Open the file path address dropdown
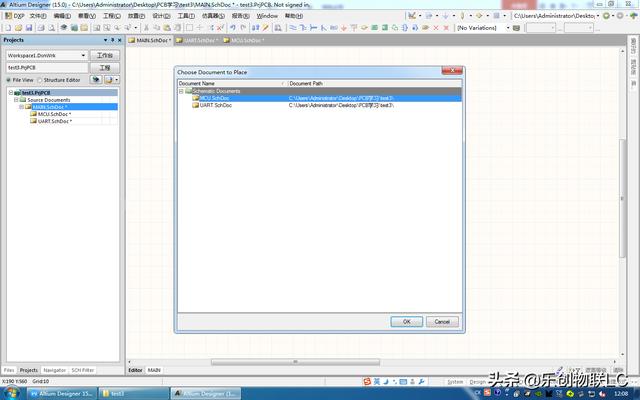Viewport: 640px width, 400px height. tap(598, 16)
